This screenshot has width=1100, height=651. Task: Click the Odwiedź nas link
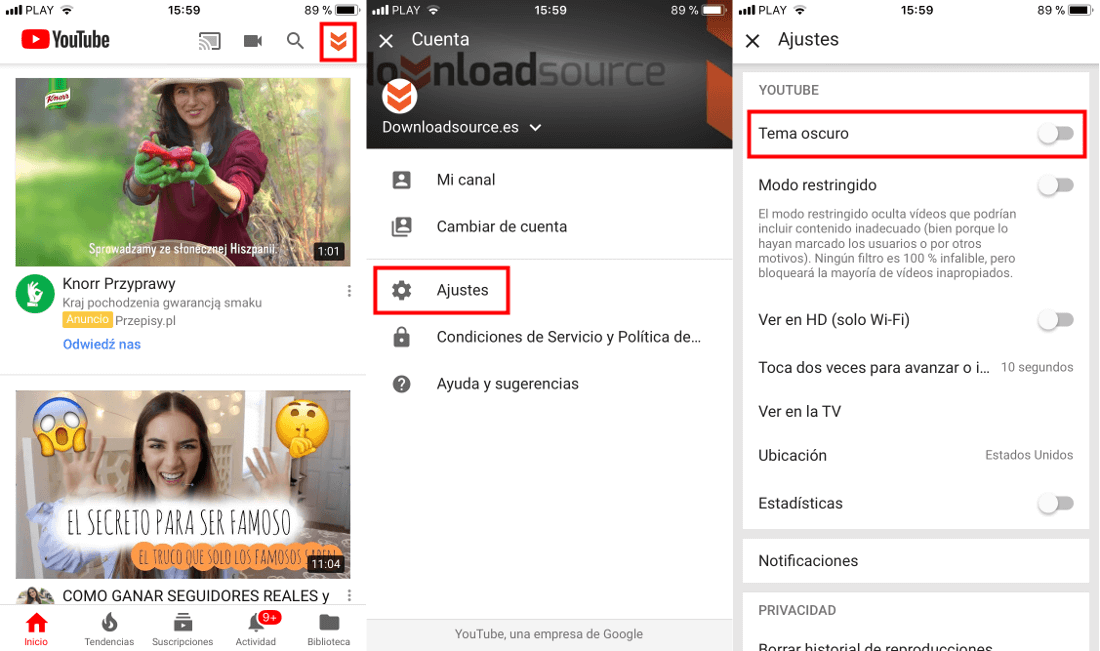click(102, 344)
